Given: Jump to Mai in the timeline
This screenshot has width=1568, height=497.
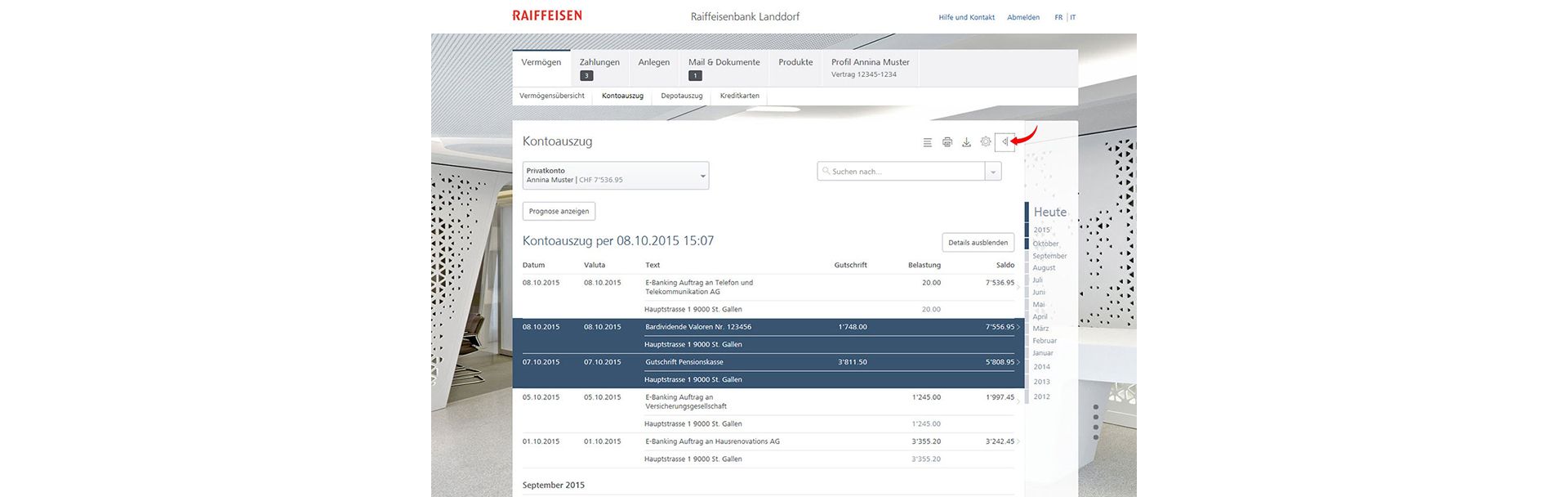Looking at the screenshot, I should pos(1038,305).
